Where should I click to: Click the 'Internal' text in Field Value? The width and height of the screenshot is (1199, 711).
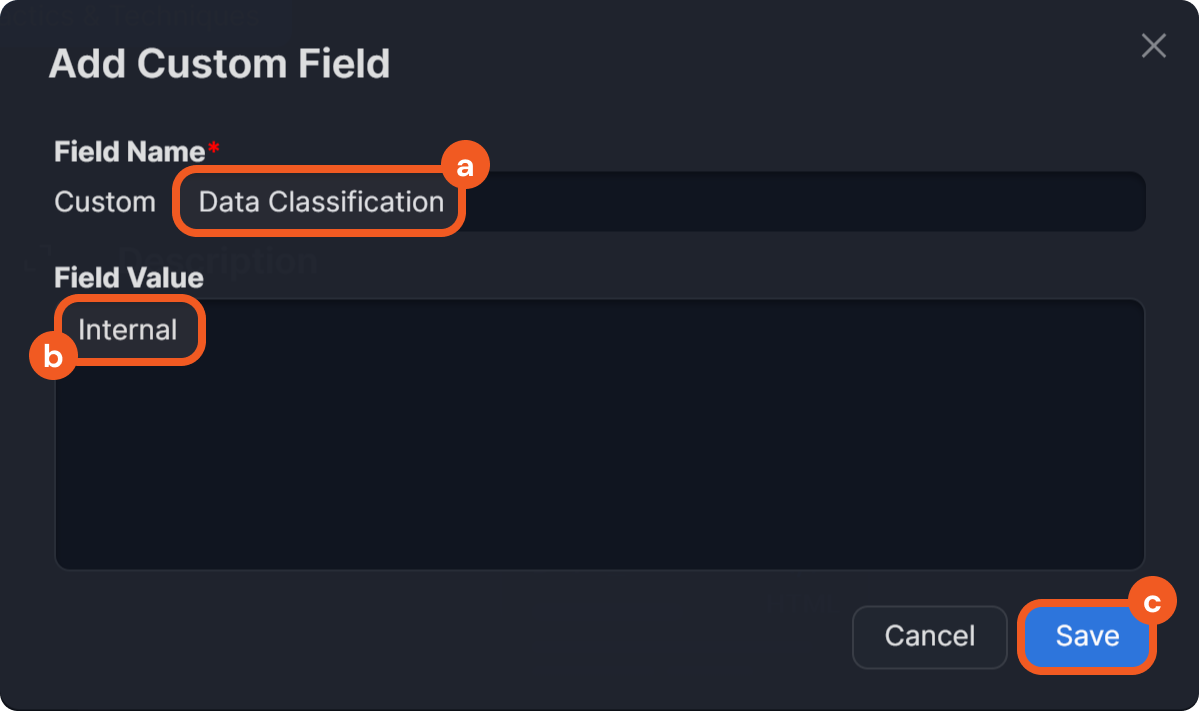128,330
